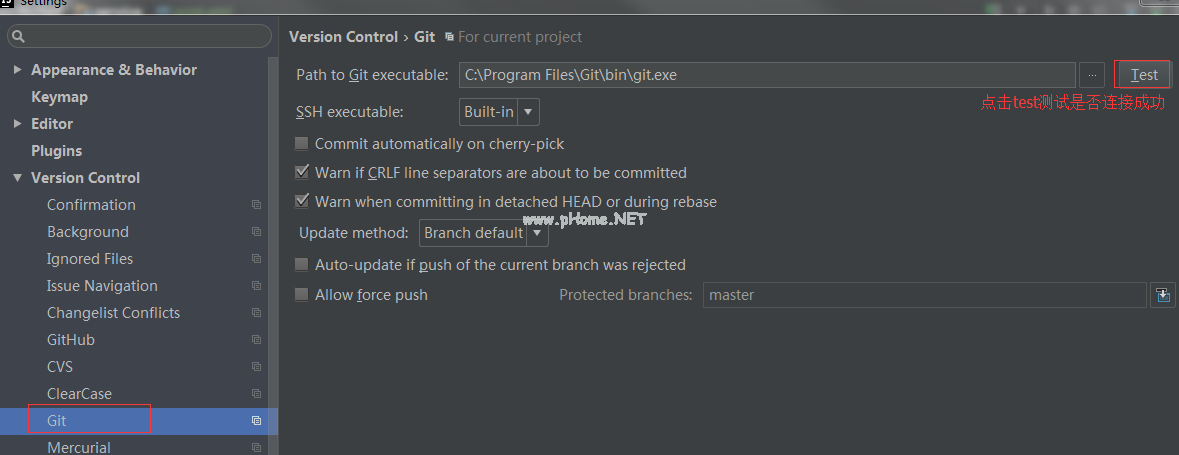
Task: Click the project-level icon beside Confirmation
Action: (257, 205)
